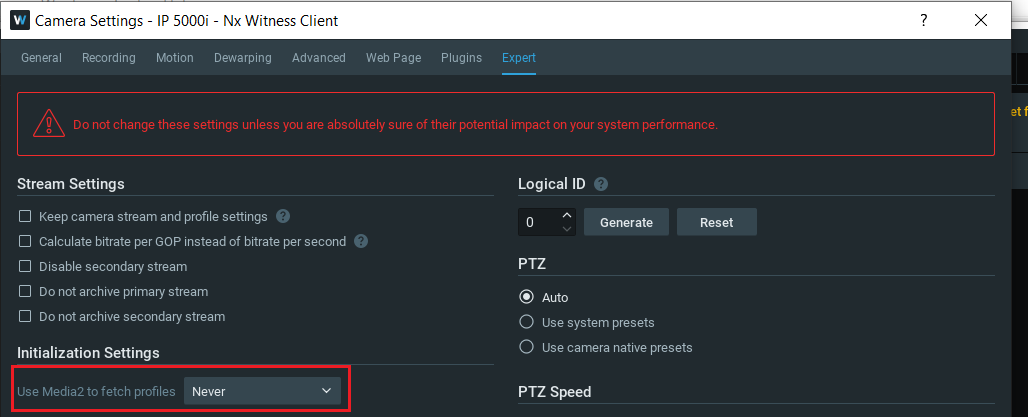Switch to the Plugins tab
The image size is (1028, 417).
click(x=462, y=58)
